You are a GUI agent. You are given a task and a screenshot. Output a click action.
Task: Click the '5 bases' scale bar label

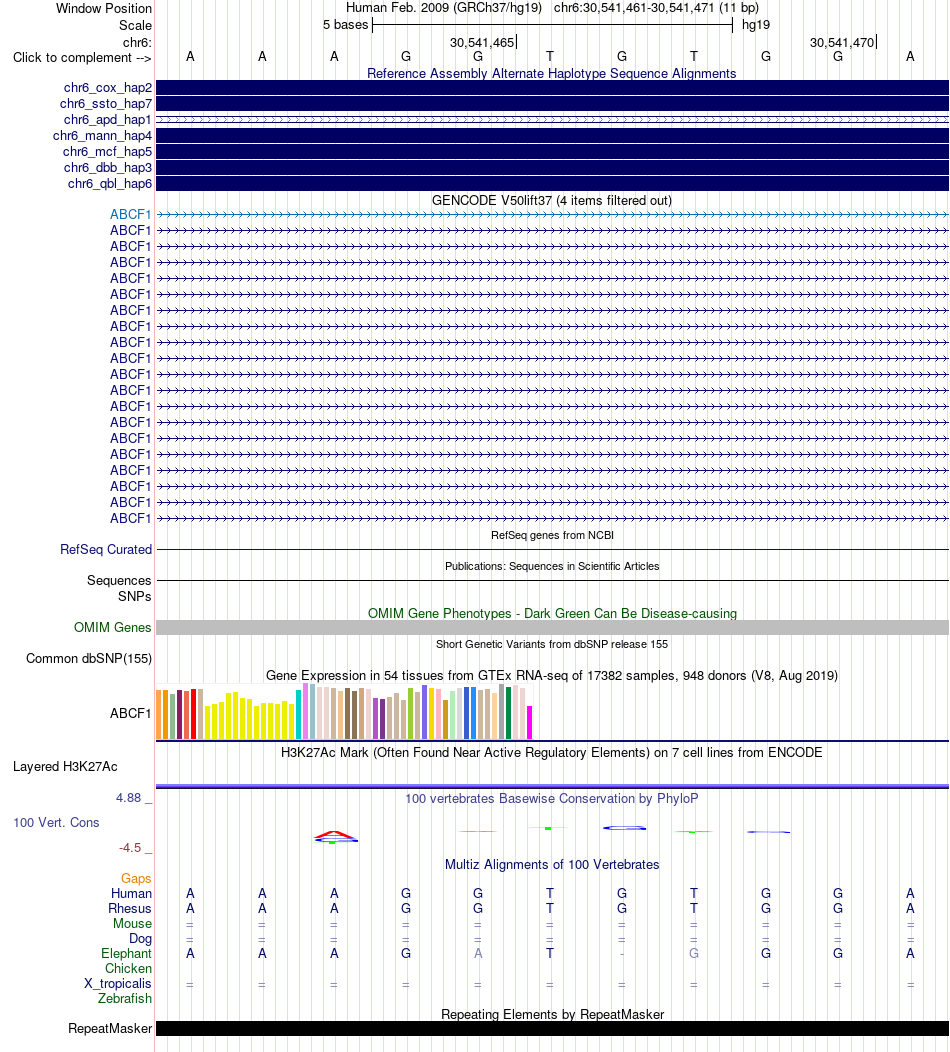[x=346, y=25]
